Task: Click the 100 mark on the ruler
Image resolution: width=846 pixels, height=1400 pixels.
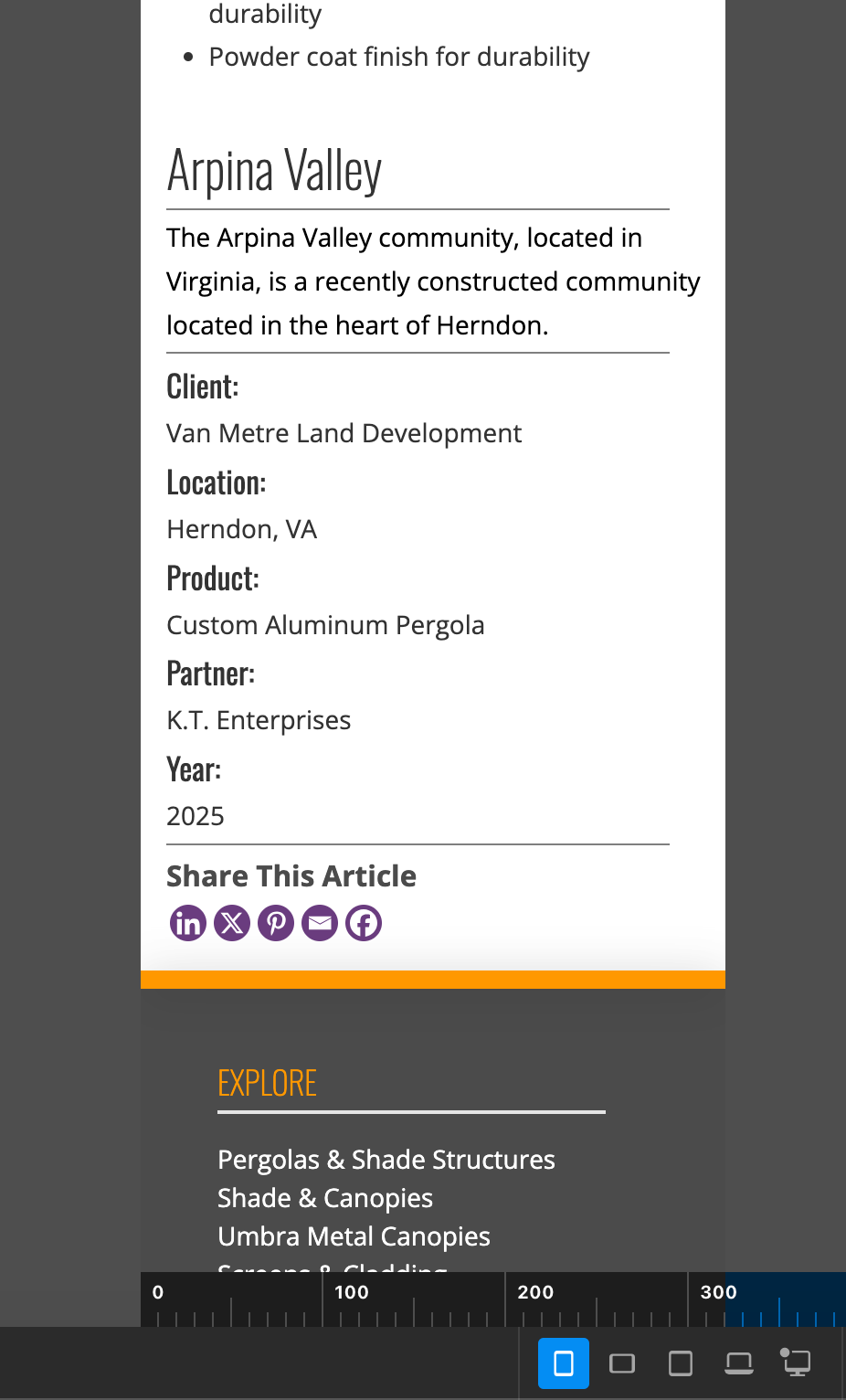Action: pyautogui.click(x=351, y=1292)
